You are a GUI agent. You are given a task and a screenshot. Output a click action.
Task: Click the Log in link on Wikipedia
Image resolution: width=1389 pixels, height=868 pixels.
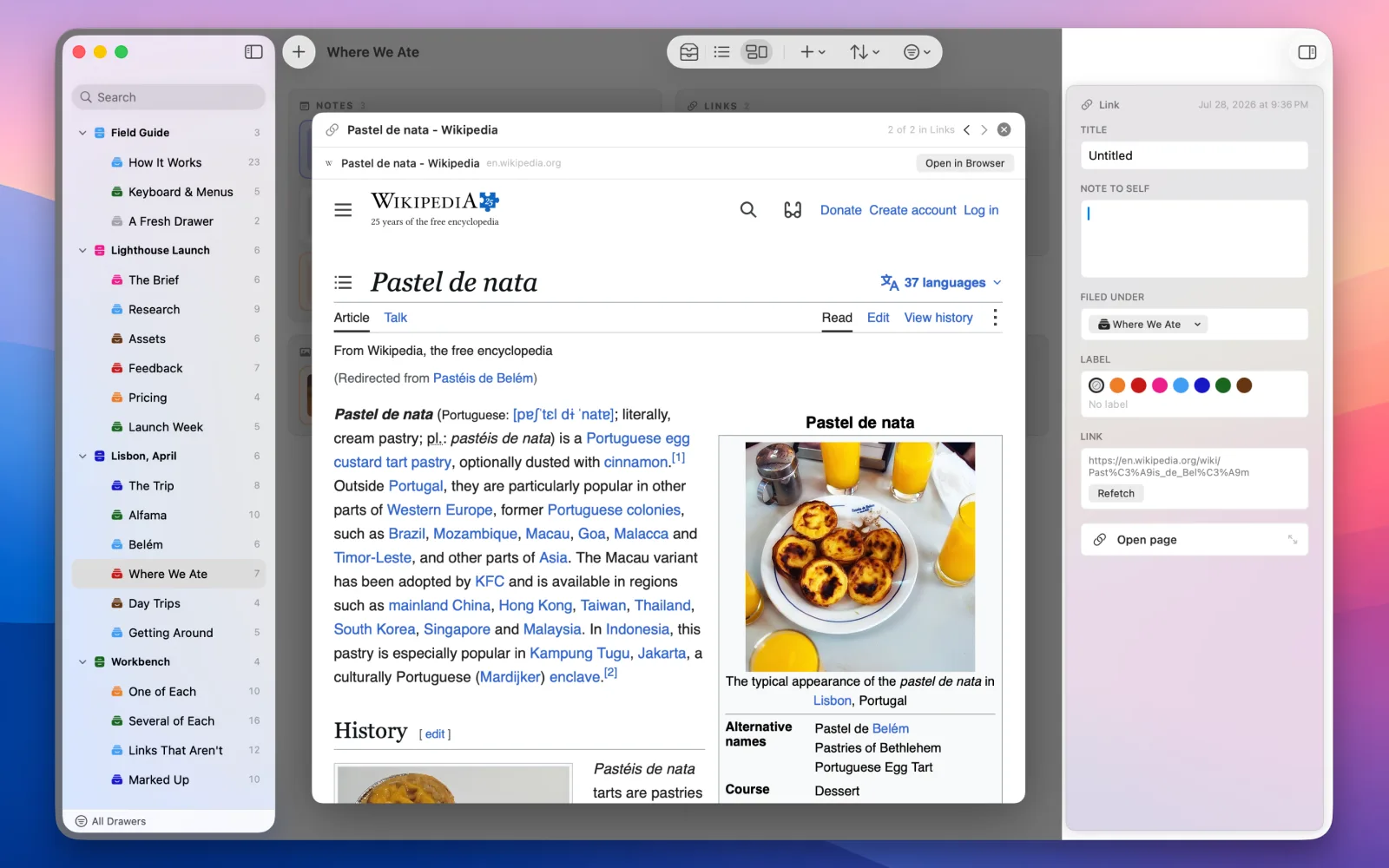(981, 210)
